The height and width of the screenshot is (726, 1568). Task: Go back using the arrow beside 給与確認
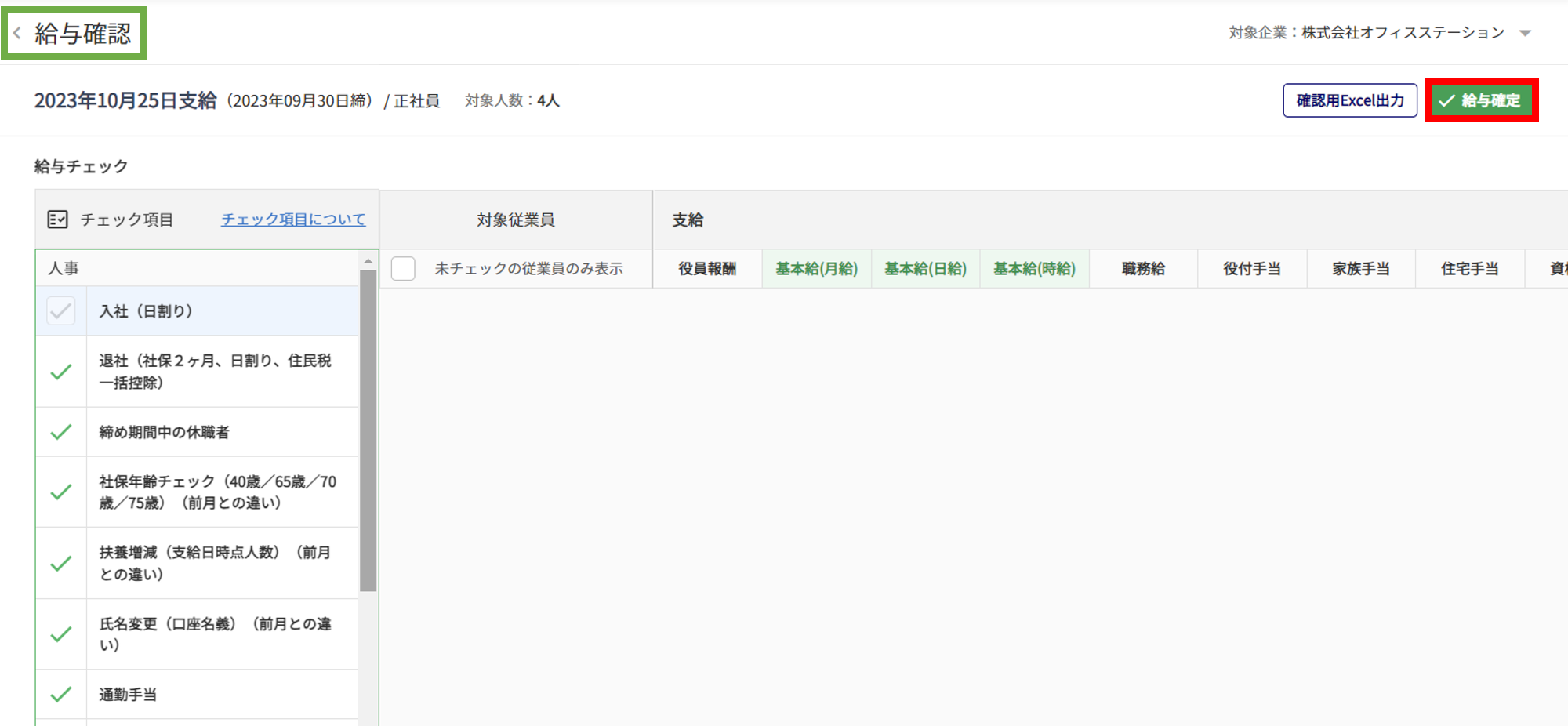16,34
